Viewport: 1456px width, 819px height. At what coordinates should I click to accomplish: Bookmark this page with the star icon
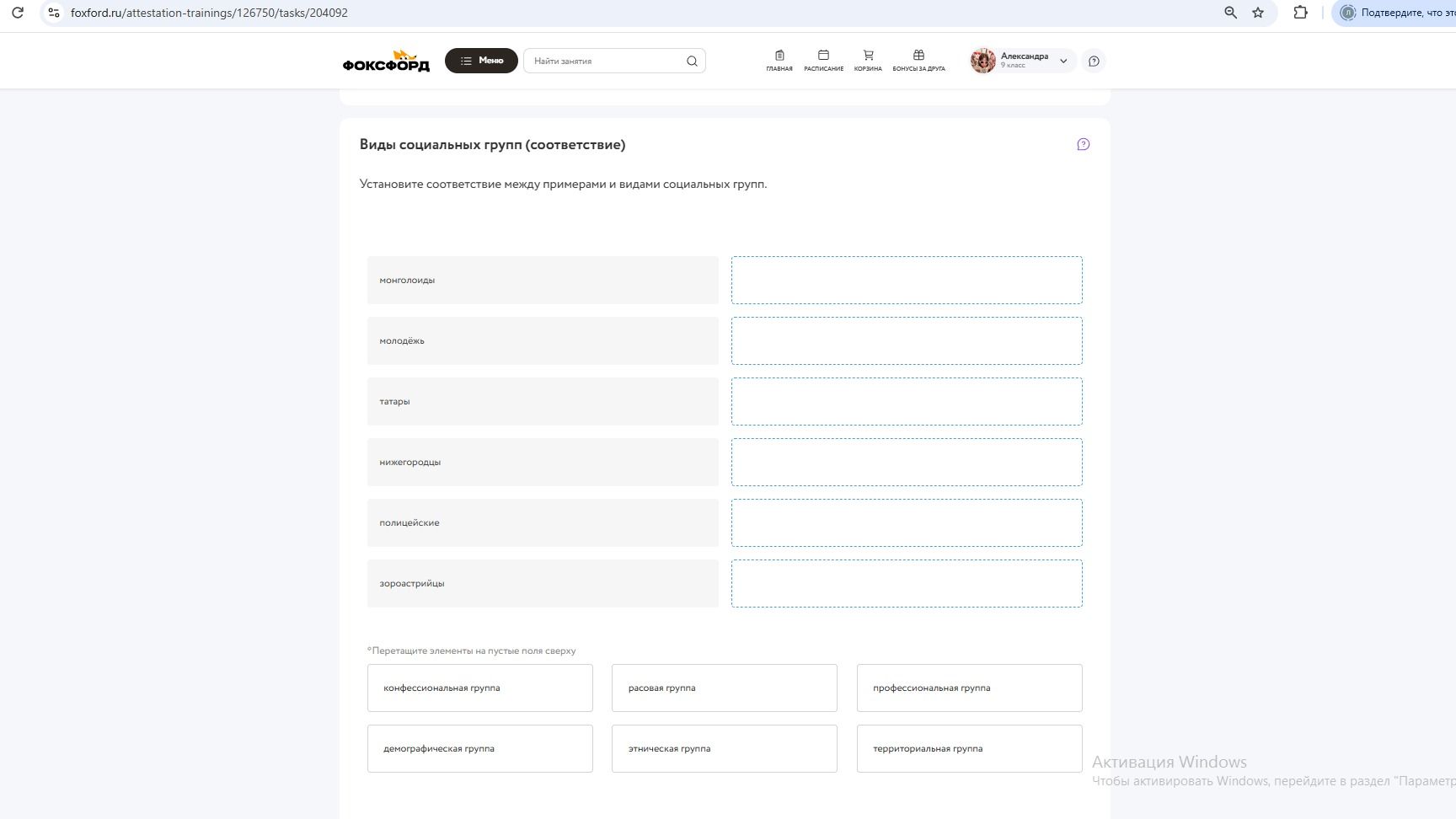point(1258,13)
